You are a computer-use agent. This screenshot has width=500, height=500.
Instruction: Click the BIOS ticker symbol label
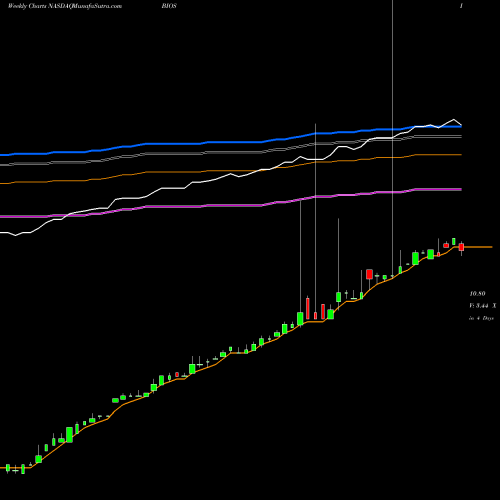coord(169,6)
